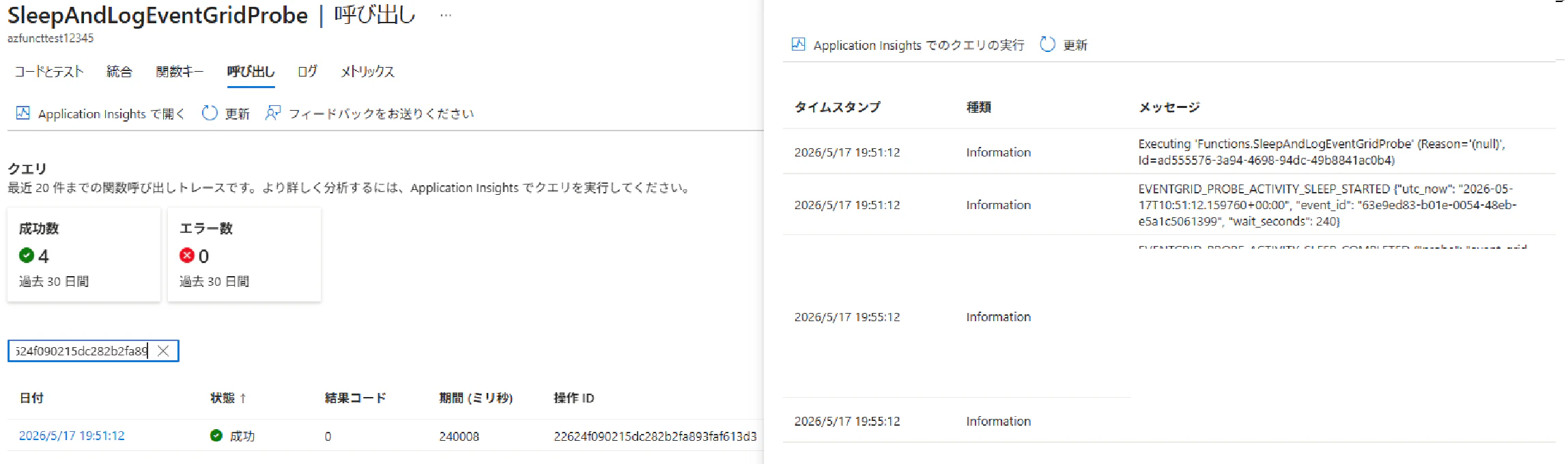This screenshot has height=464, width=1568.
Task: Click 更新 in the detail panel toolbar
Action: tap(1075, 45)
